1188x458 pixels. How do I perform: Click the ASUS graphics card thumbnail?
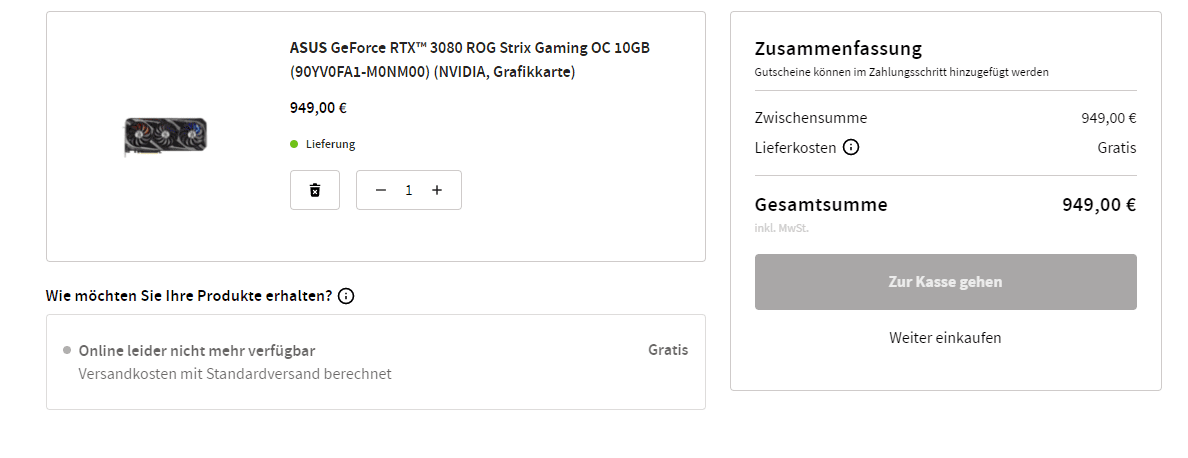[x=165, y=136]
